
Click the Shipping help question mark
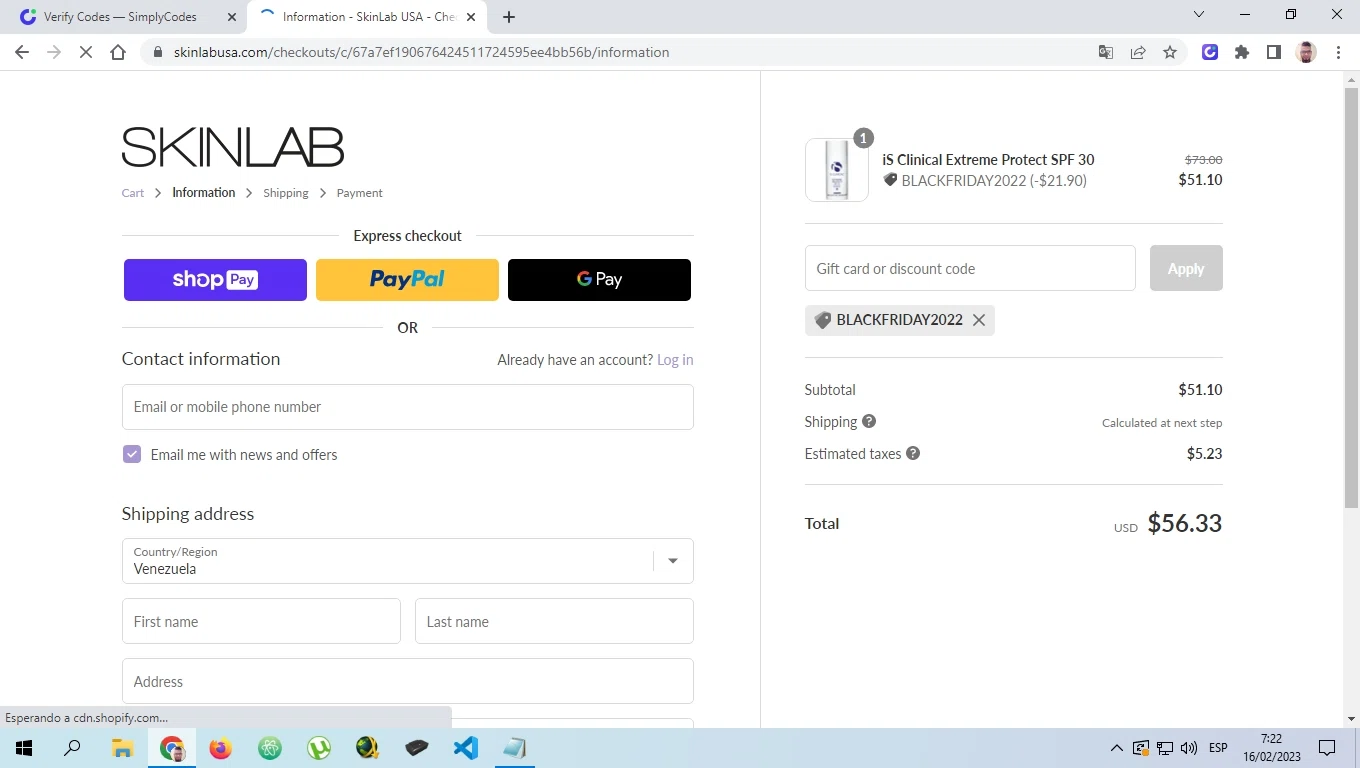tap(869, 421)
